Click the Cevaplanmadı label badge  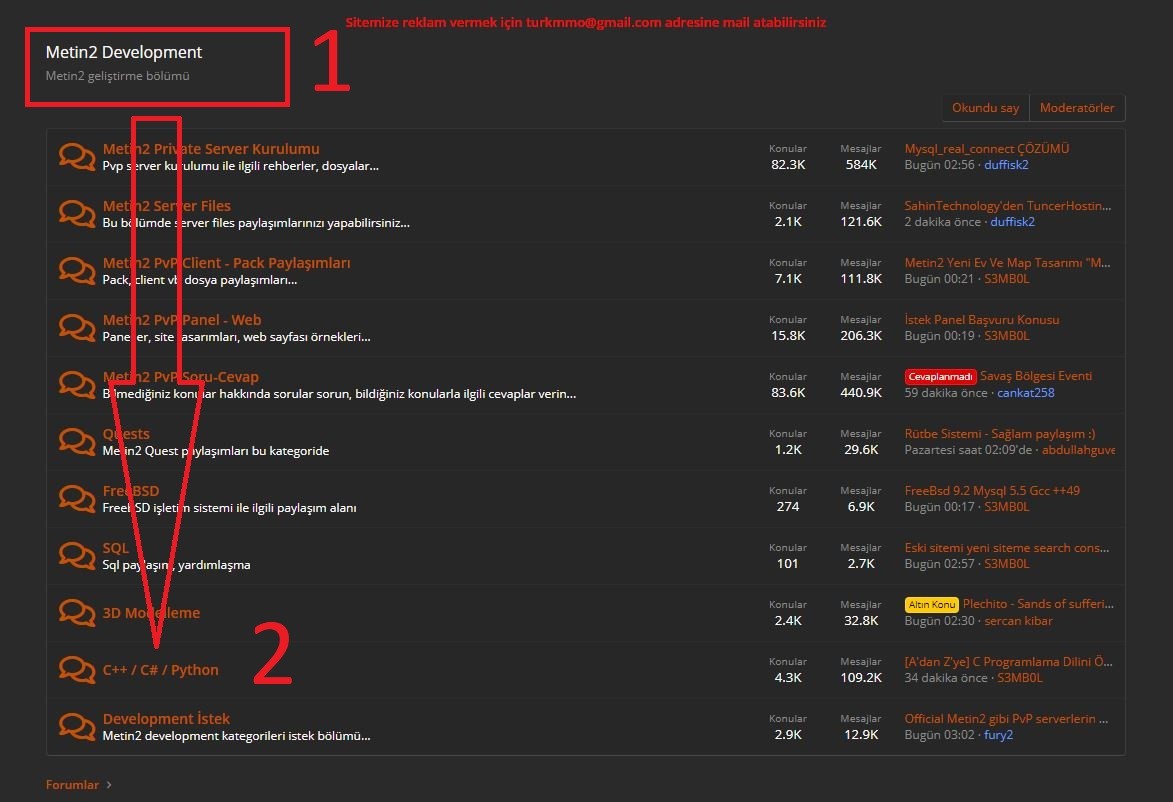point(940,377)
